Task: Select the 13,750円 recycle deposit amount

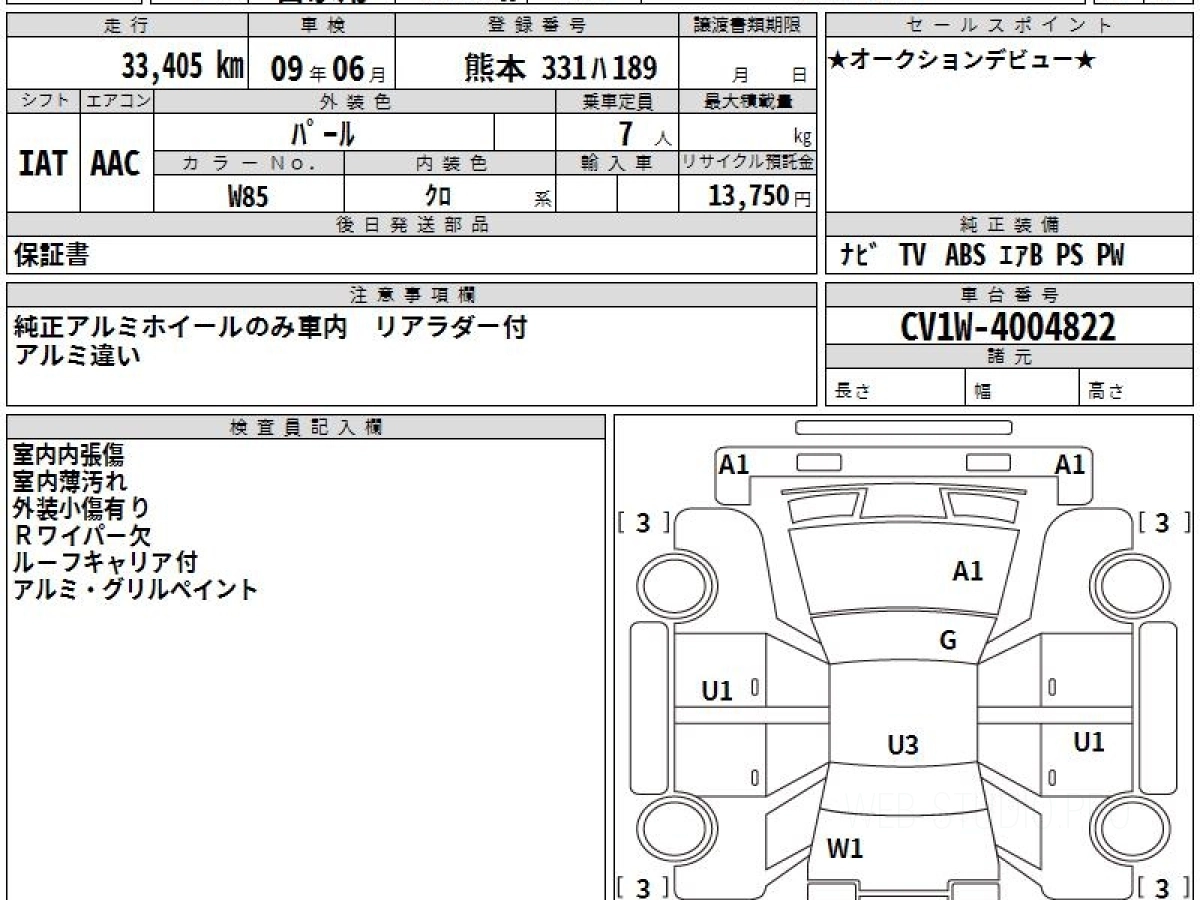Action: tap(759, 196)
